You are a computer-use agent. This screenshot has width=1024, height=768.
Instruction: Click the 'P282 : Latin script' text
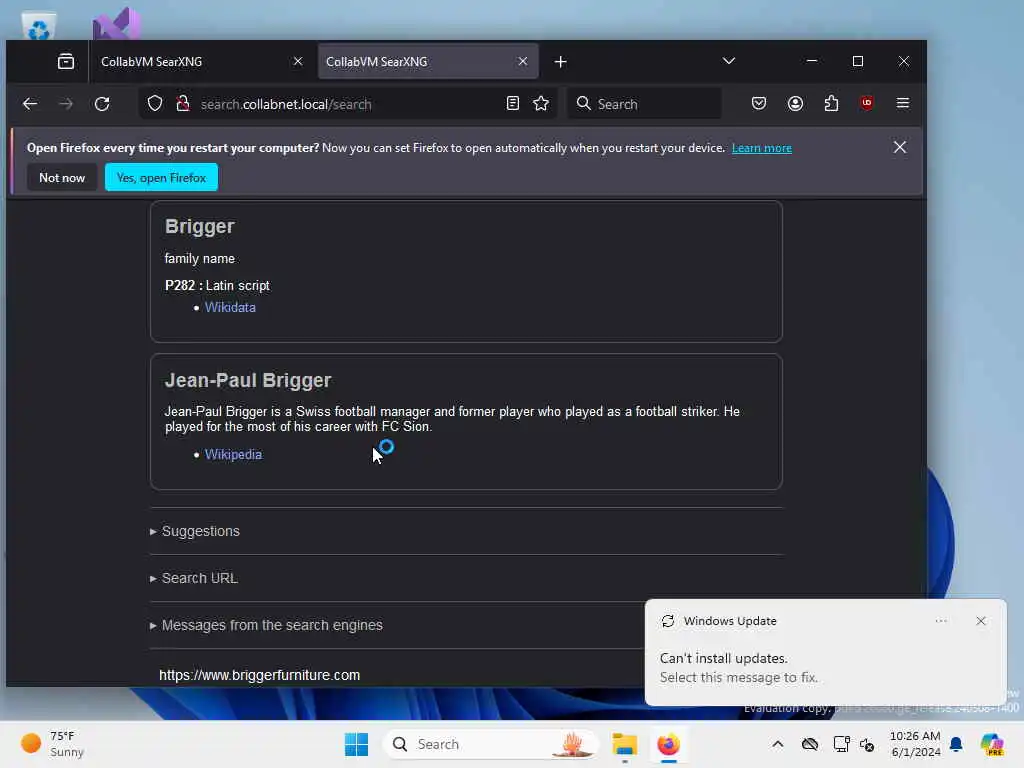pos(217,285)
